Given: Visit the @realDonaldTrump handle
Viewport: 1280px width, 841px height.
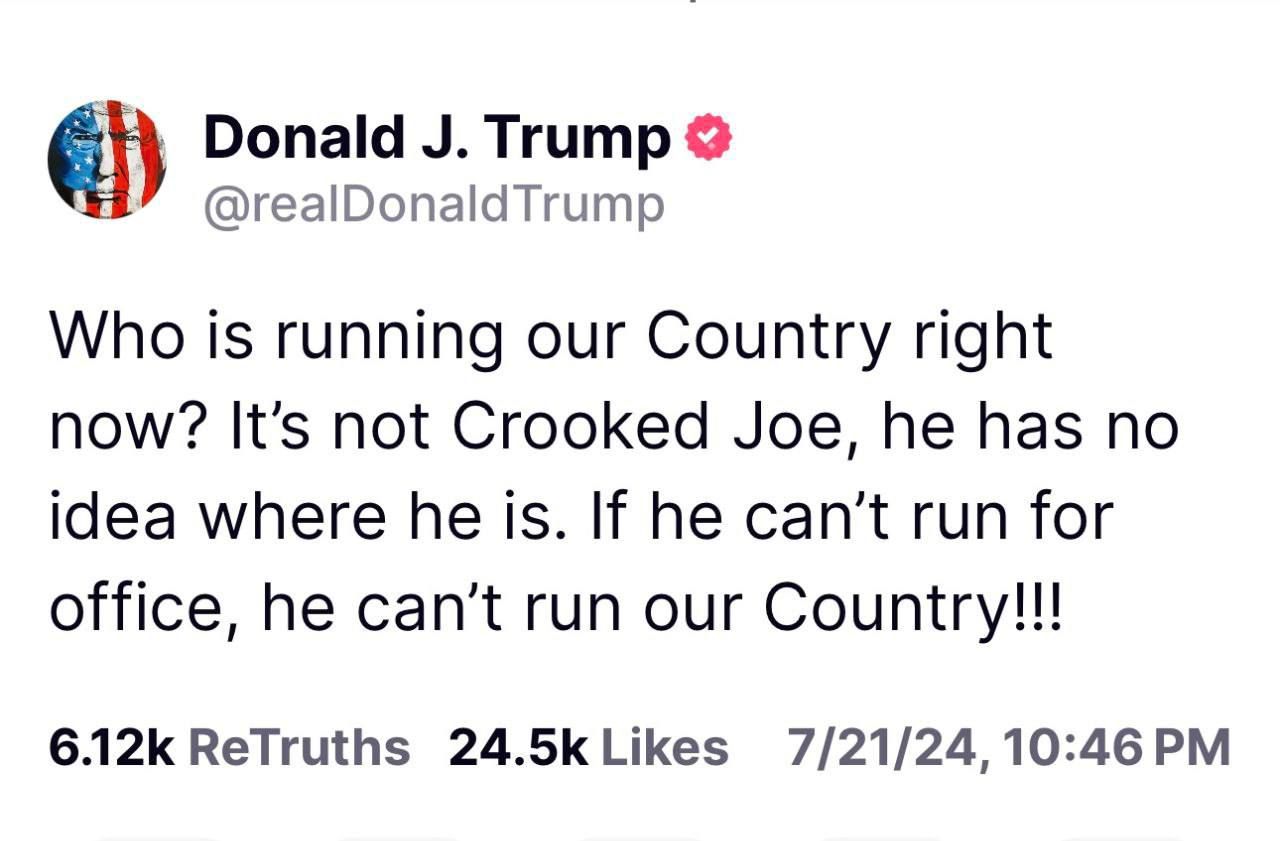Looking at the screenshot, I should (434, 204).
